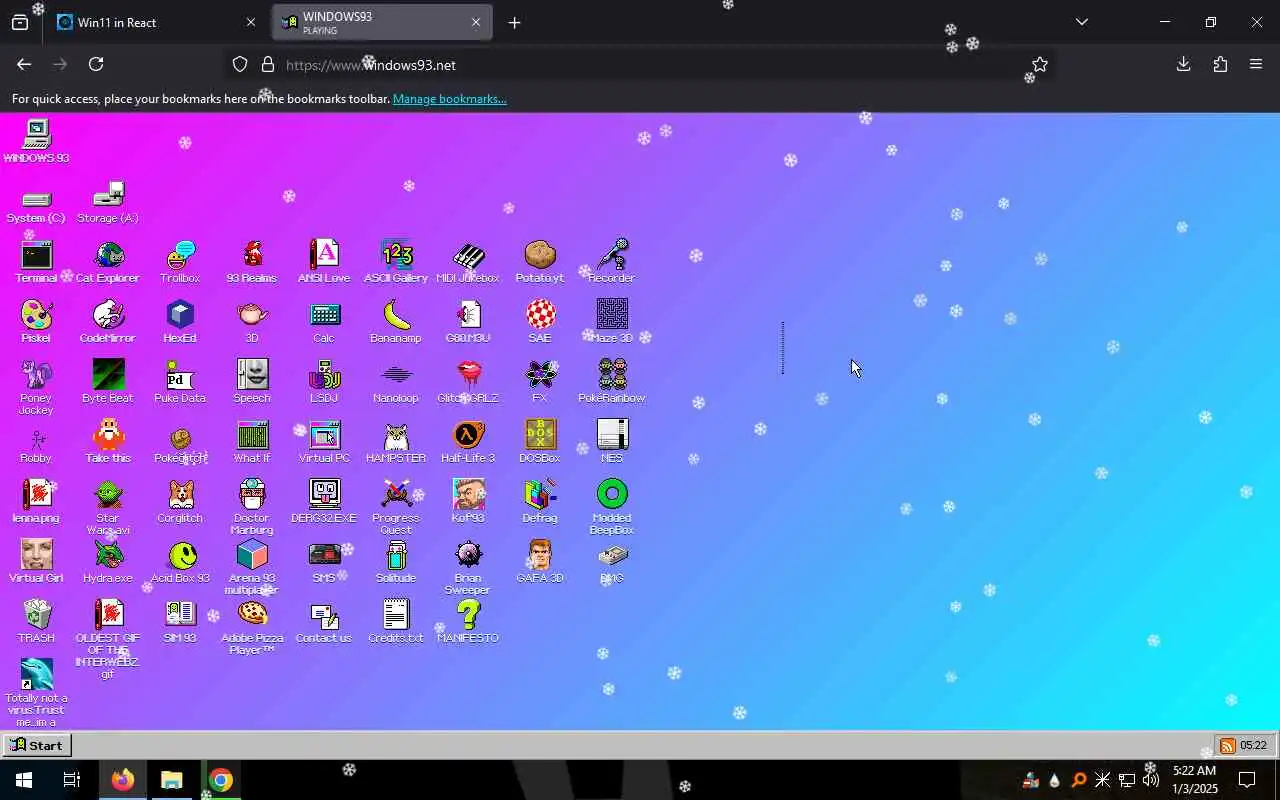
Task: Reload the current page
Action: click(96, 64)
